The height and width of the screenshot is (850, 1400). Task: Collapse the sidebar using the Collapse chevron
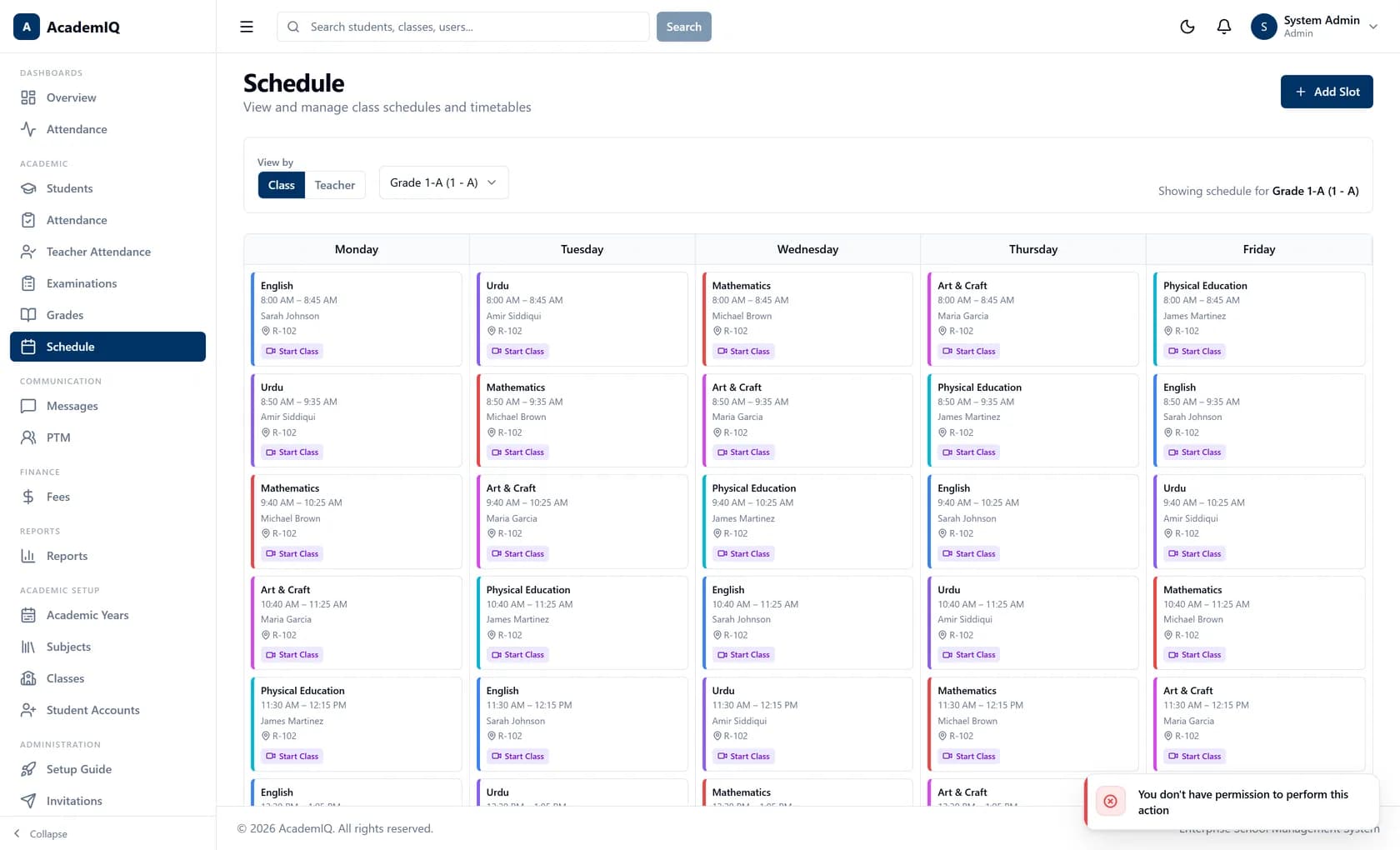(17, 833)
